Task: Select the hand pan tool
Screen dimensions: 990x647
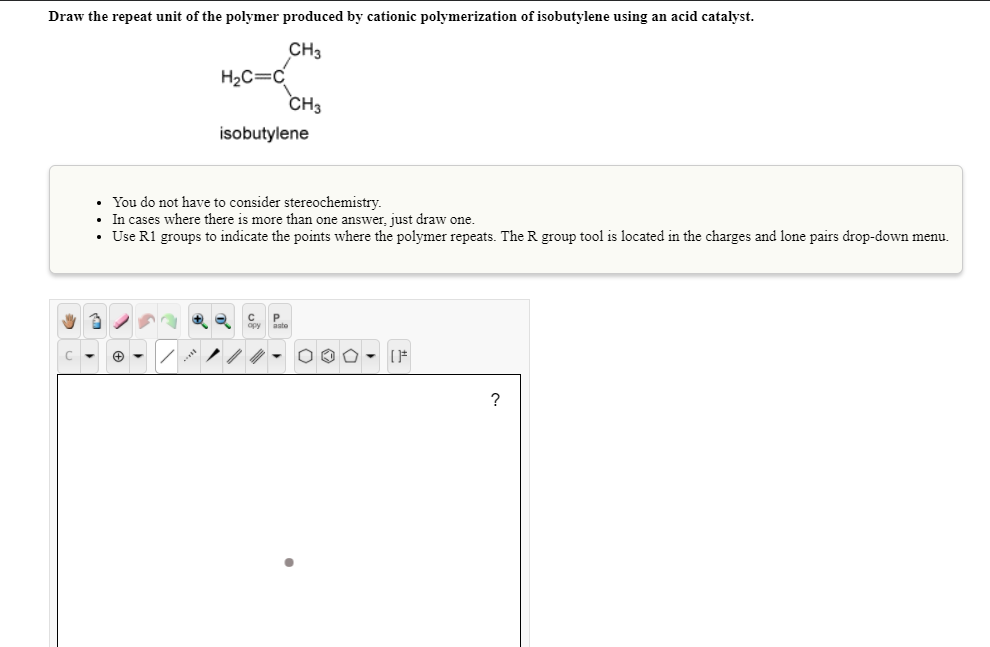Action: pyautogui.click(x=69, y=321)
